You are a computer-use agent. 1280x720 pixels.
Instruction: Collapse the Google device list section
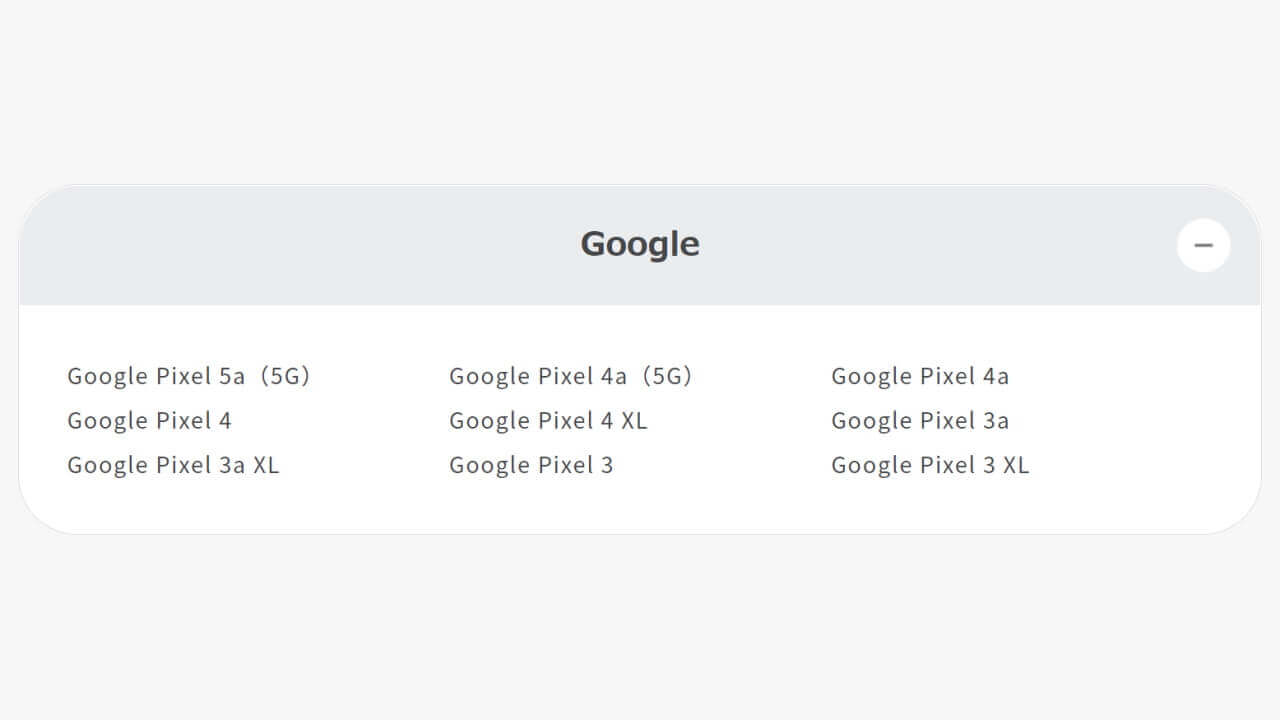1203,245
